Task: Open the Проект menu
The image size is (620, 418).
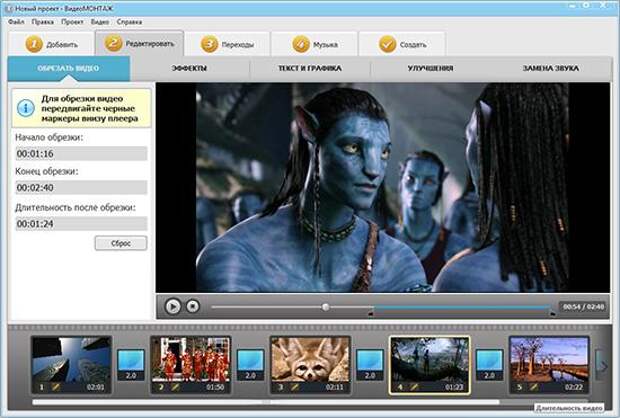Action: click(x=72, y=22)
